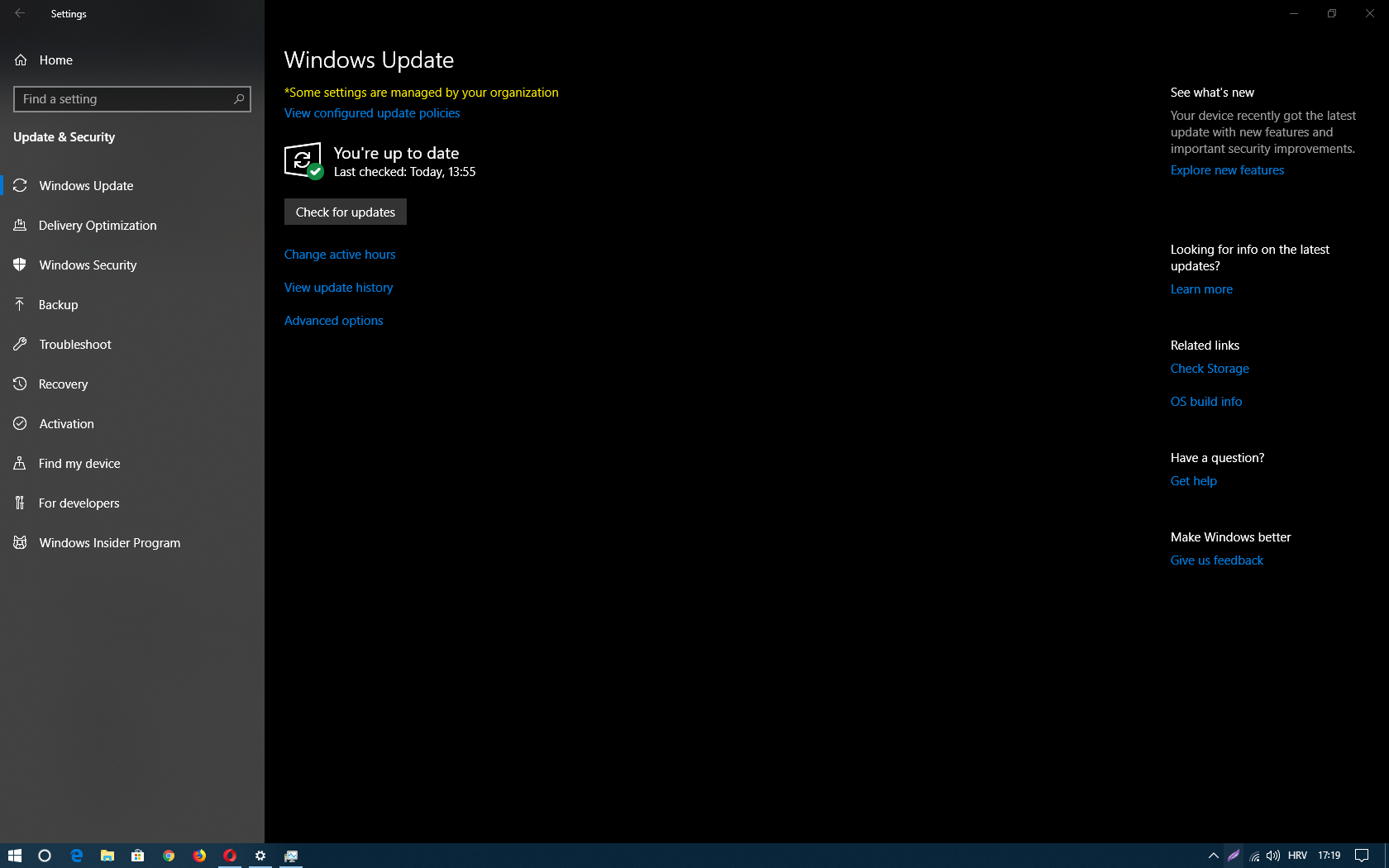Viewport: 1389px width, 868px height.
Task: Select For developers in sidebar
Action: tap(132, 503)
